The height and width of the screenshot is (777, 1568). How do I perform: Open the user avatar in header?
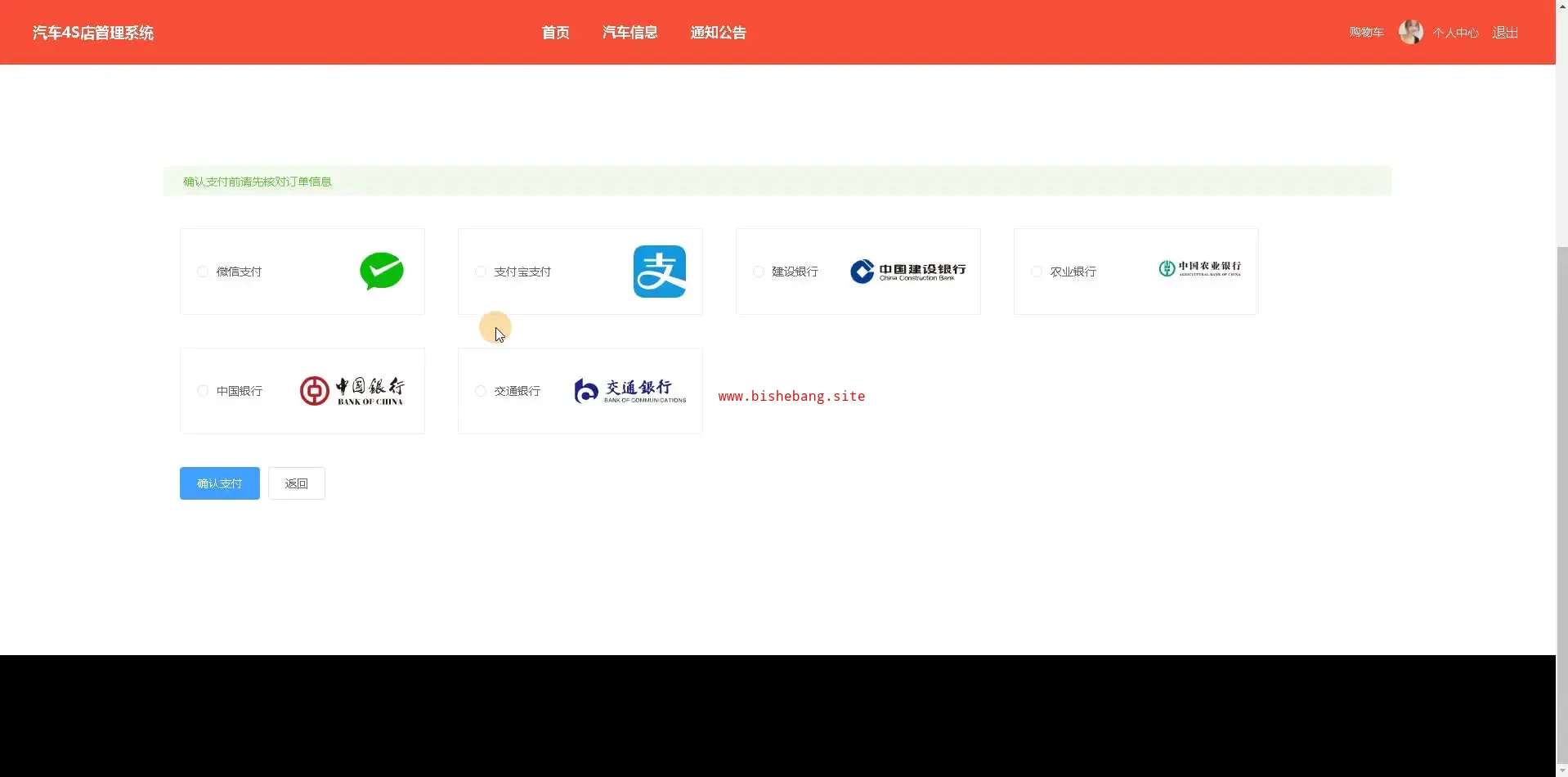(1411, 33)
